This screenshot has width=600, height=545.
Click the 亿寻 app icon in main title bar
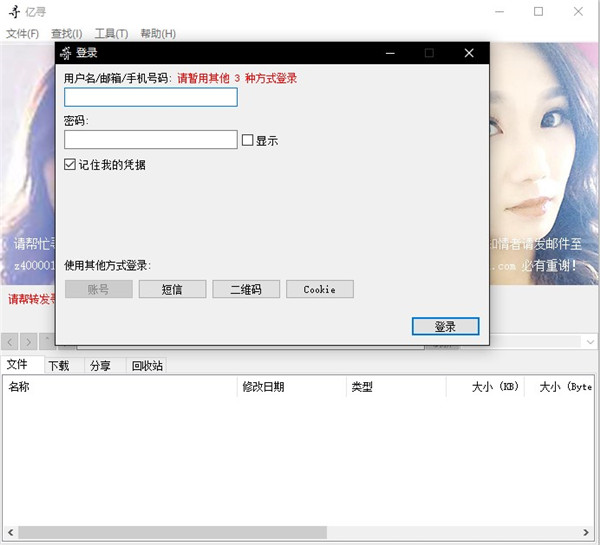click(14, 12)
